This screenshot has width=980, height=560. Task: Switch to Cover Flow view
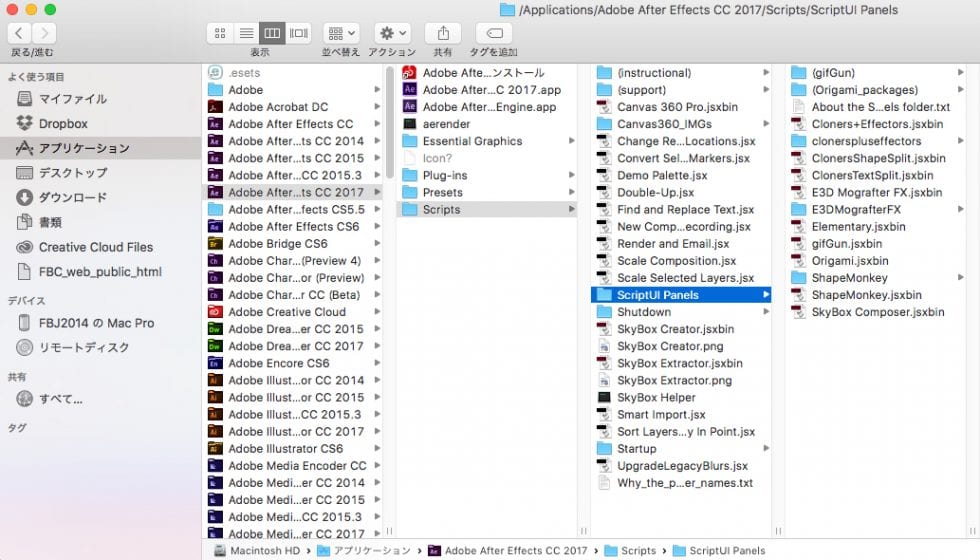298,33
